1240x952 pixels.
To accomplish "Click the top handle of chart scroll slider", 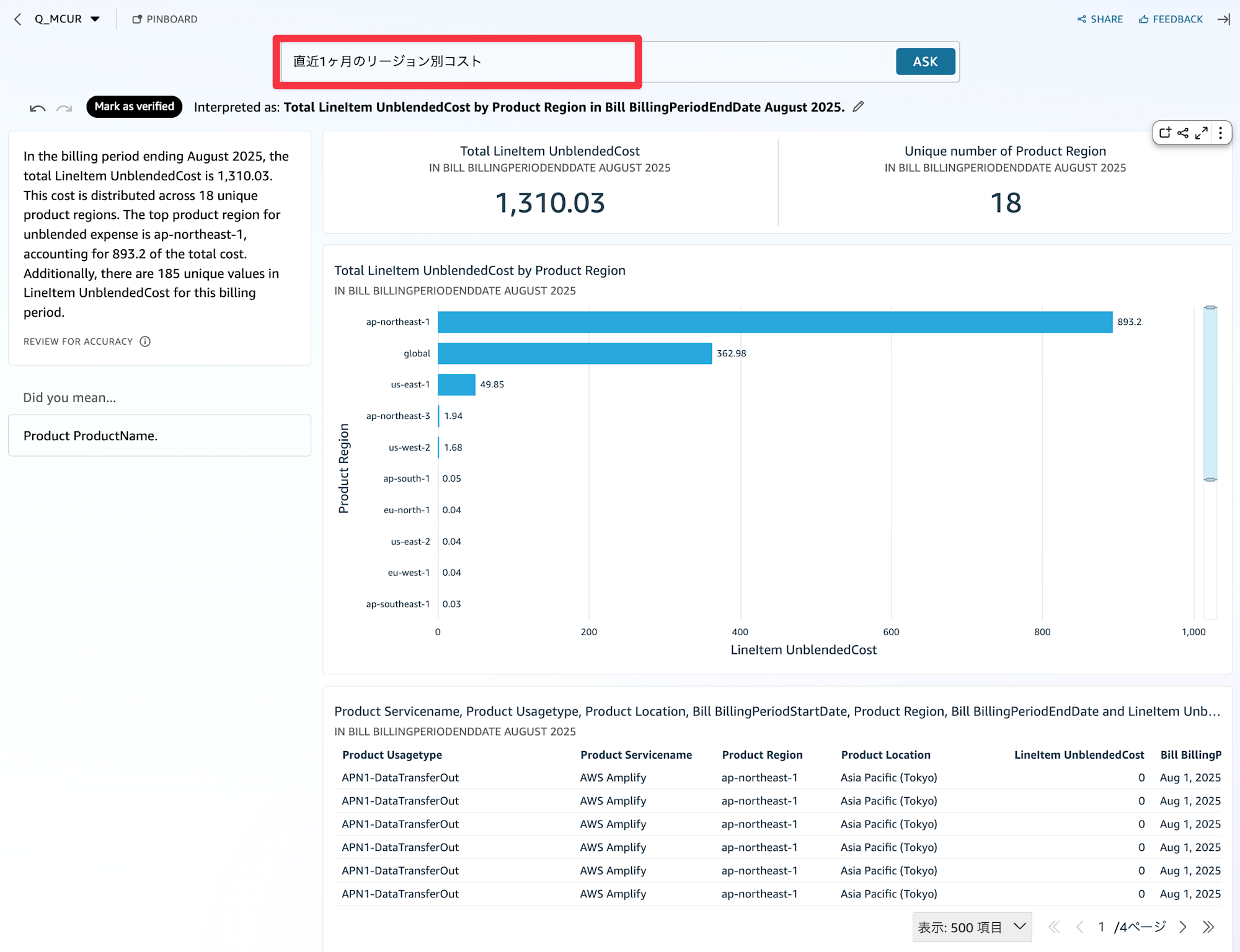I will [1210, 307].
